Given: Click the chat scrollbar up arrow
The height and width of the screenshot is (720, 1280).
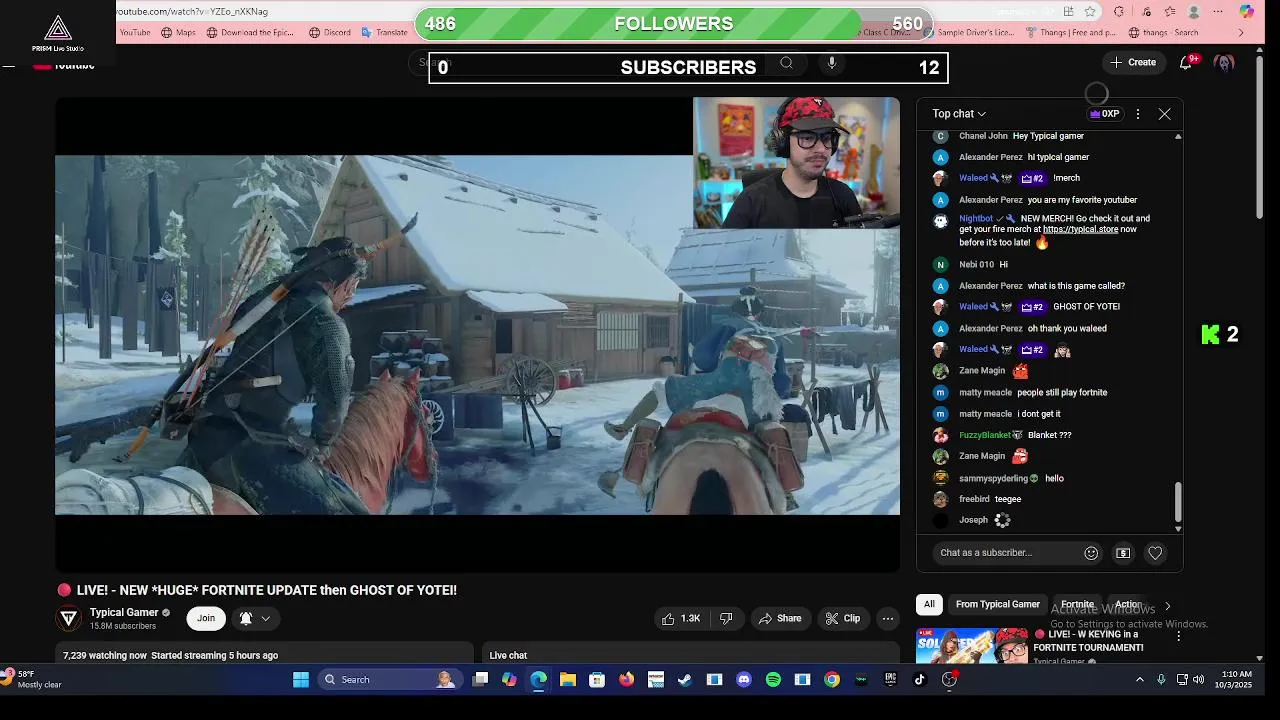Looking at the screenshot, I should click(x=1178, y=136).
